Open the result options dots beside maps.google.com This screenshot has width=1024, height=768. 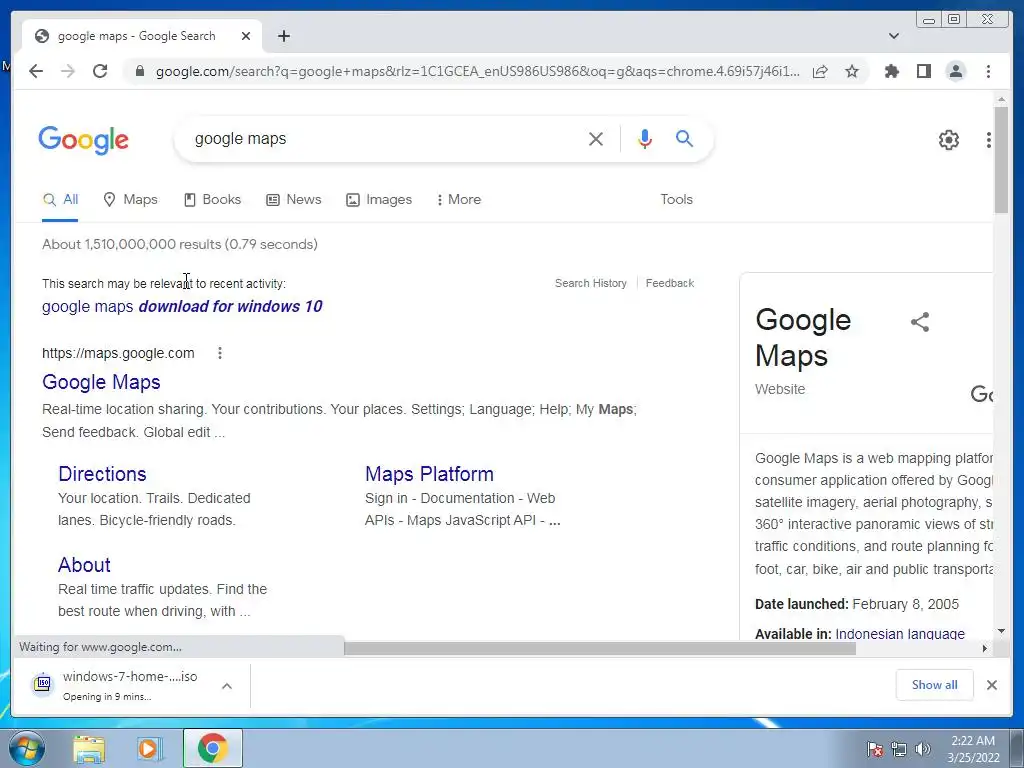click(220, 353)
